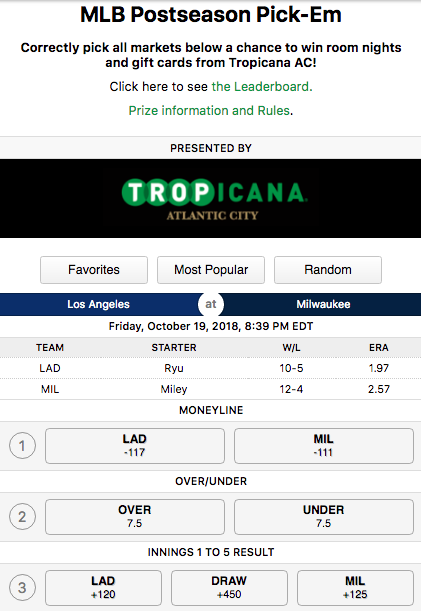Click the Most Popular autofill button
This screenshot has width=421, height=611.
click(x=211, y=270)
